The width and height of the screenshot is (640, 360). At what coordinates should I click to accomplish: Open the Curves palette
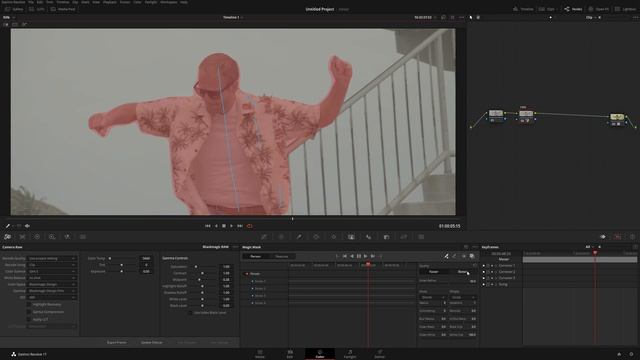pos(264,237)
